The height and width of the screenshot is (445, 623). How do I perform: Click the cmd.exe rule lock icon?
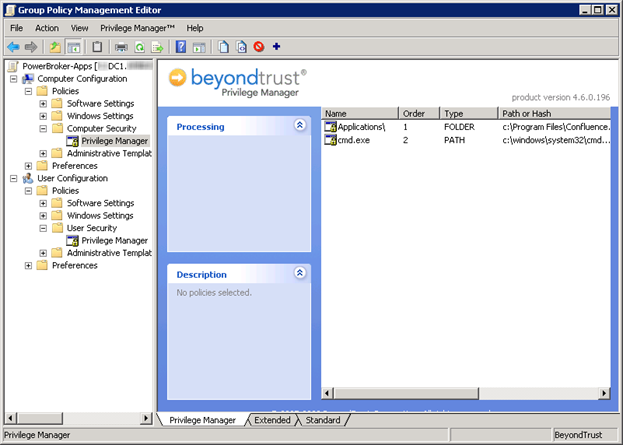(x=331, y=140)
